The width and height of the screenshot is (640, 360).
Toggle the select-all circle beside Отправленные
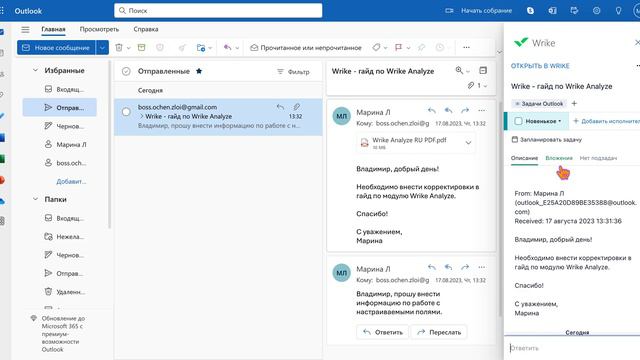point(126,71)
